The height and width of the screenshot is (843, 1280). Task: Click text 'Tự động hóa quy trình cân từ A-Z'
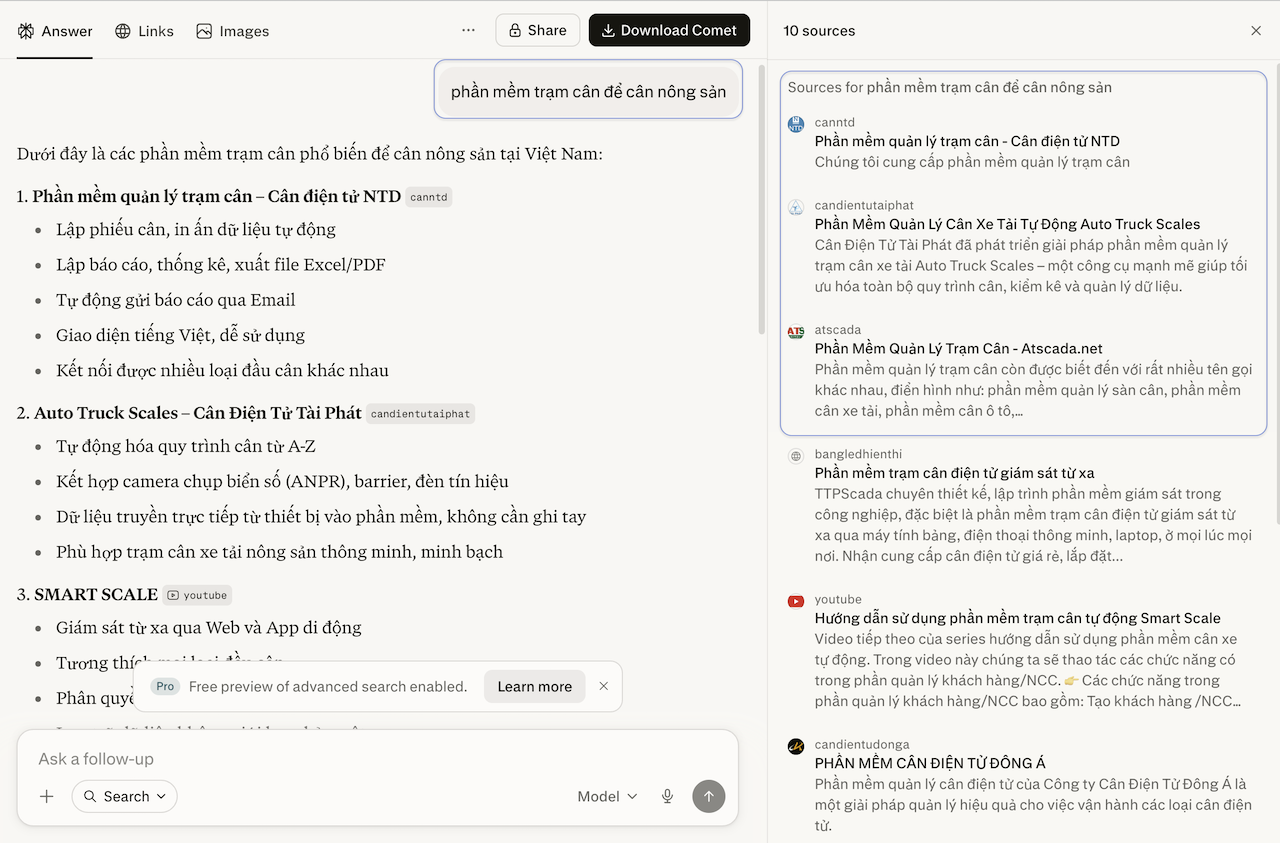pos(186,447)
